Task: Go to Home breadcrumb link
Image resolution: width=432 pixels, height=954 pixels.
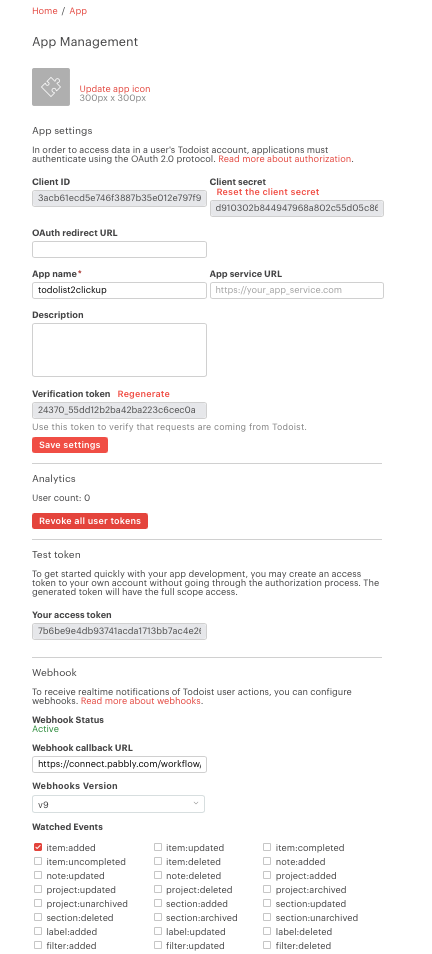Action: click(x=44, y=11)
